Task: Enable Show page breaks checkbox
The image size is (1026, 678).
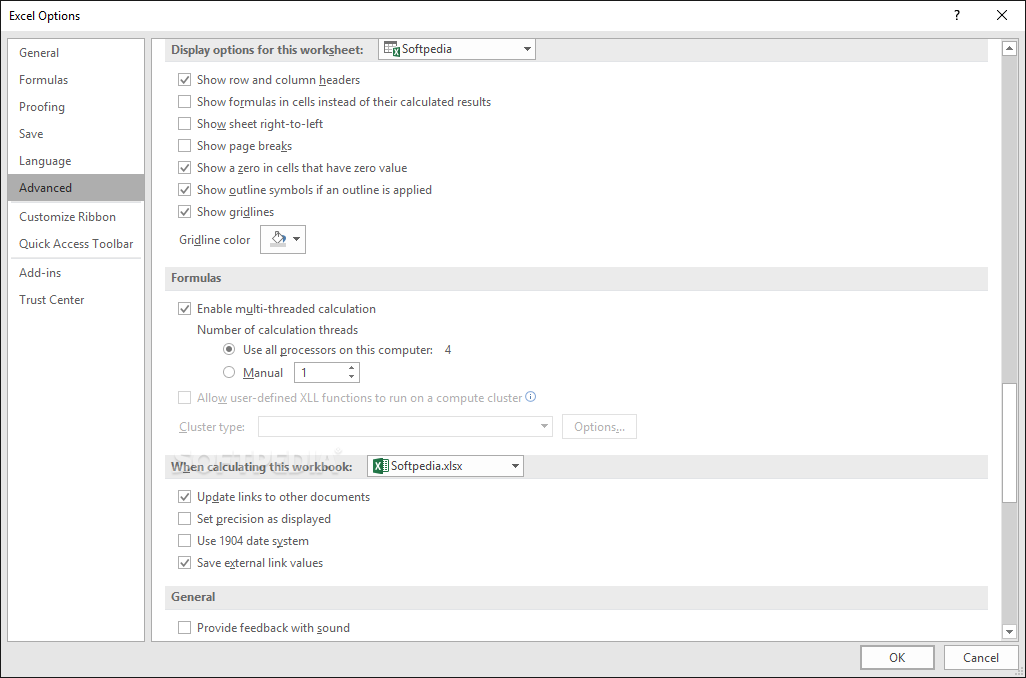Action: click(184, 146)
